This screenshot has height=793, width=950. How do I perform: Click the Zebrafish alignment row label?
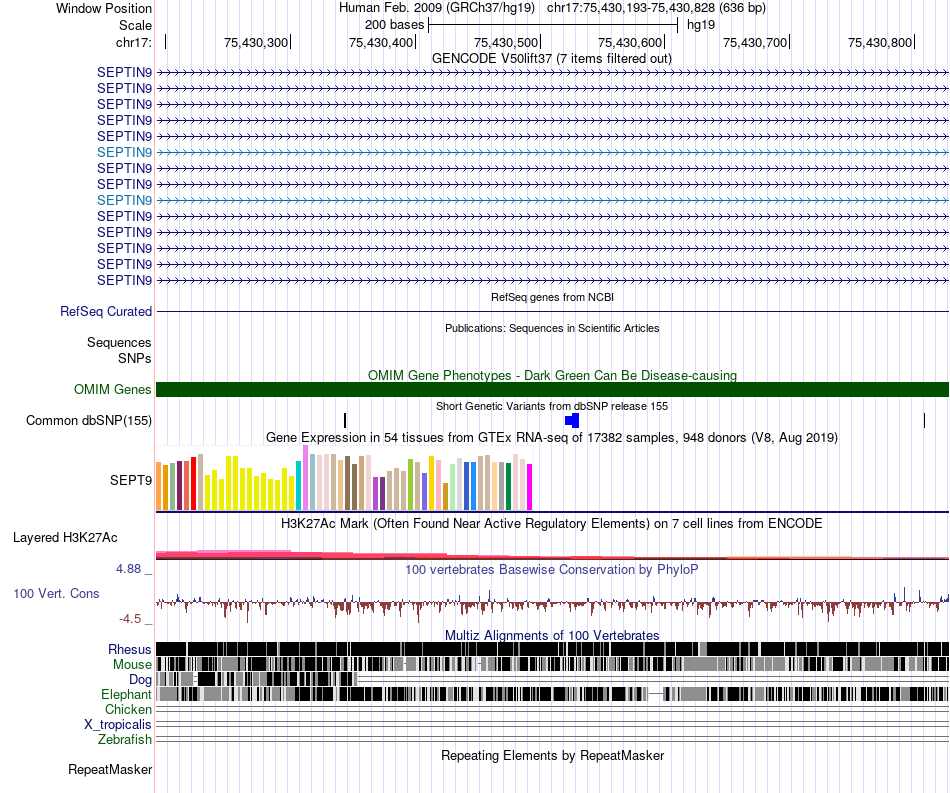(x=125, y=740)
